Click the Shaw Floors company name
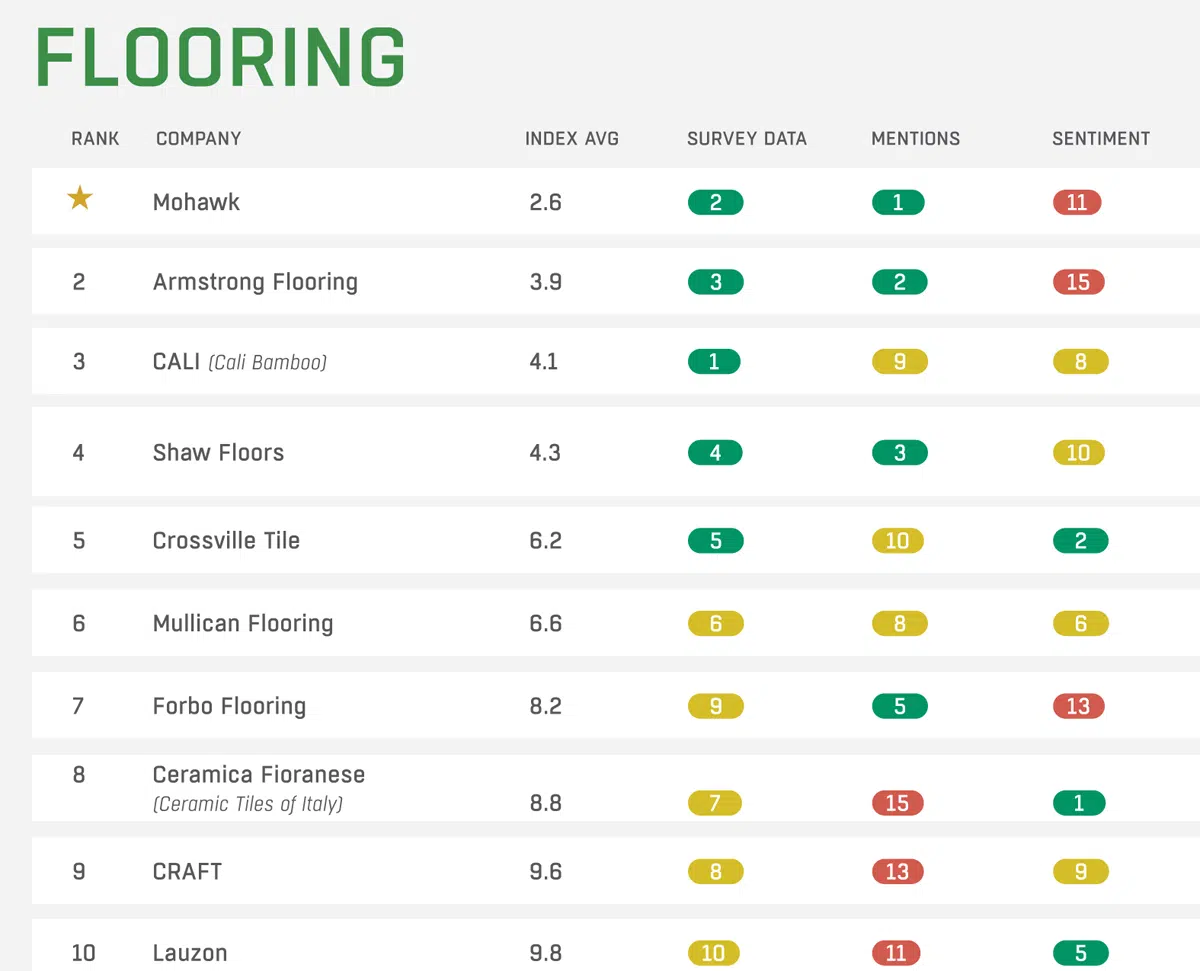 click(x=218, y=453)
